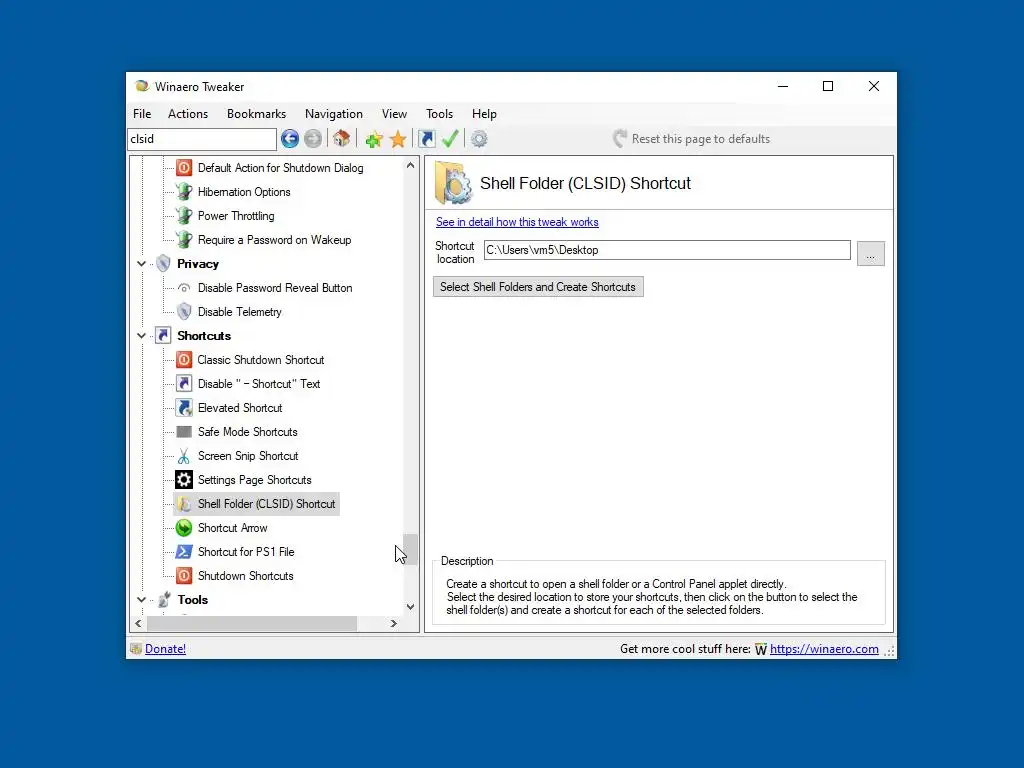Click the browse ellipsis button
The width and height of the screenshot is (1024, 768).
pyautogui.click(x=871, y=253)
